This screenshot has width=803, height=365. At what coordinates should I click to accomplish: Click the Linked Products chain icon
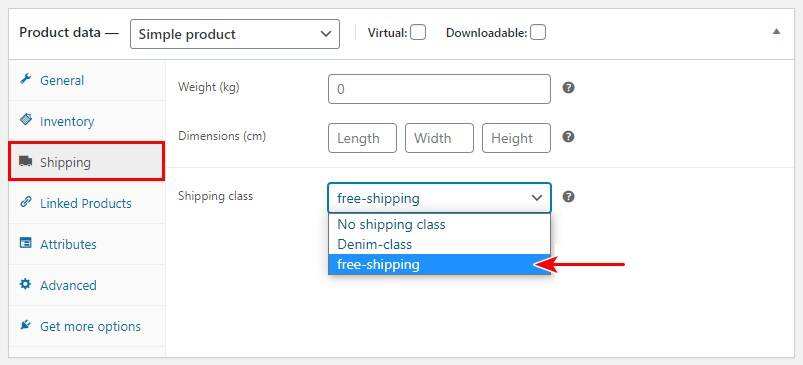coord(26,202)
